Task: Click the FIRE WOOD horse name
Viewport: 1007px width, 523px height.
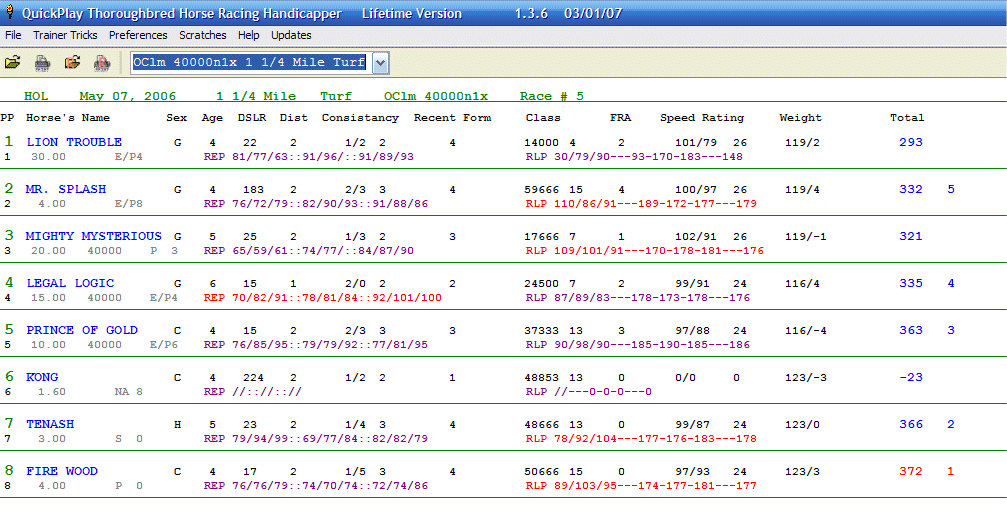Action: 62,471
